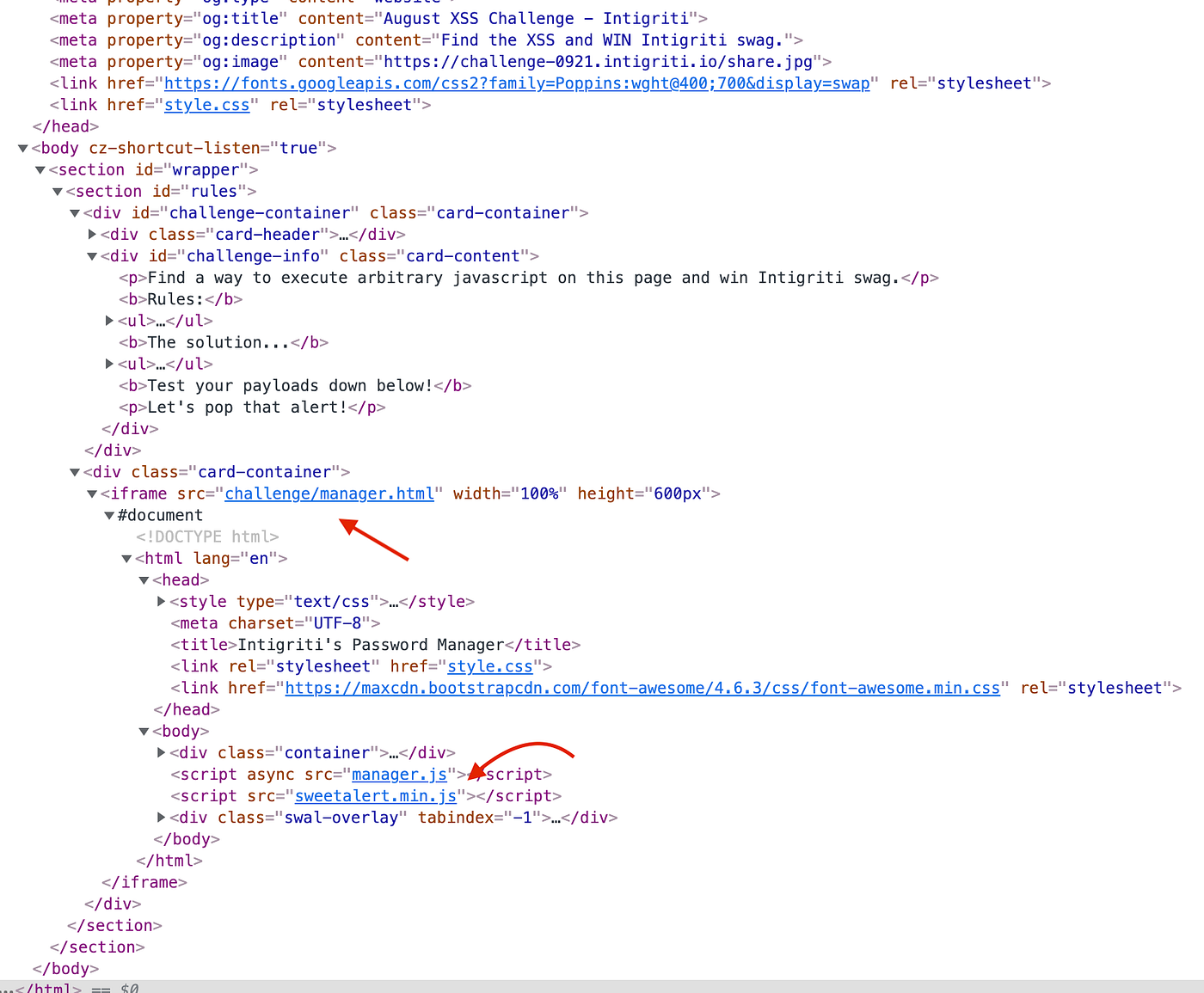Select the last closing section tag
This screenshot has width=1204, height=993.
[x=97, y=947]
